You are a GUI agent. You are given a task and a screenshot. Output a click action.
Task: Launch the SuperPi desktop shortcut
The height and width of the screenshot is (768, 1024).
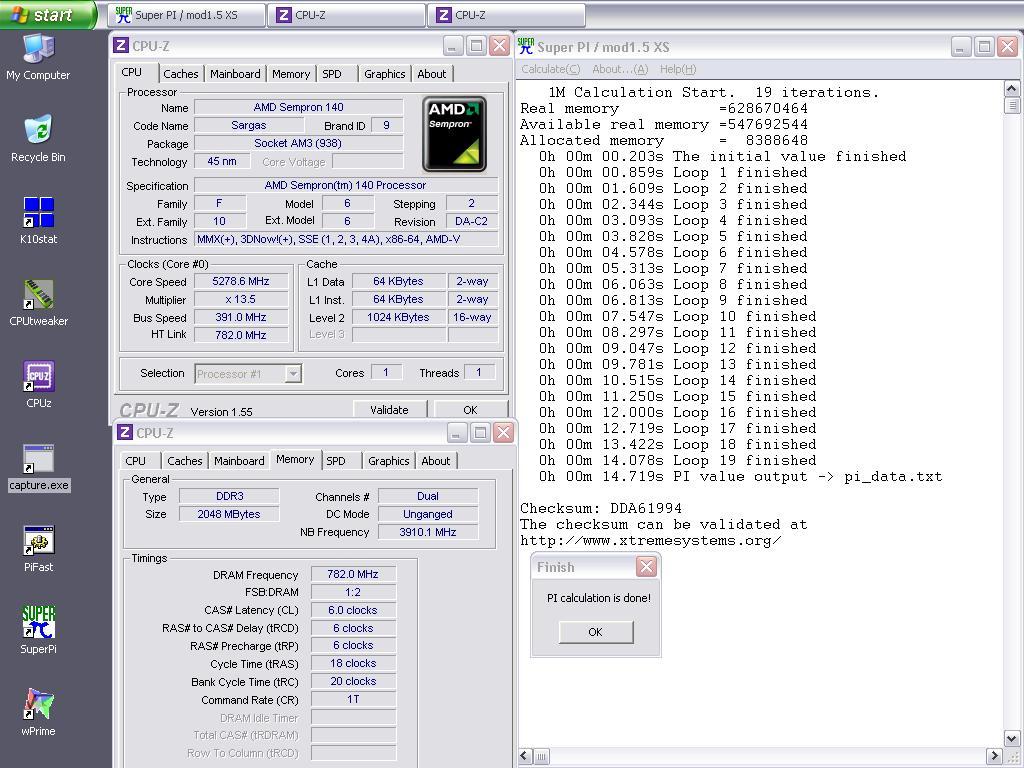[x=39, y=630]
